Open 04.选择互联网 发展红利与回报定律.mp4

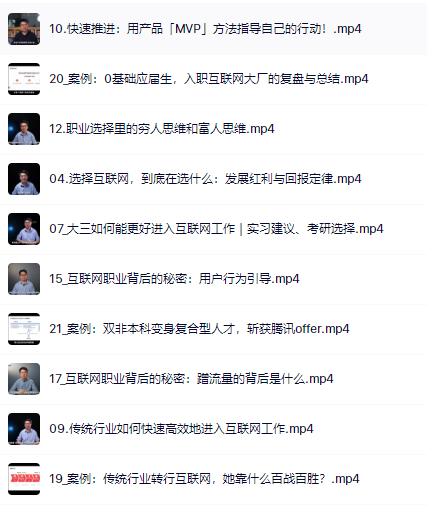[205, 179]
